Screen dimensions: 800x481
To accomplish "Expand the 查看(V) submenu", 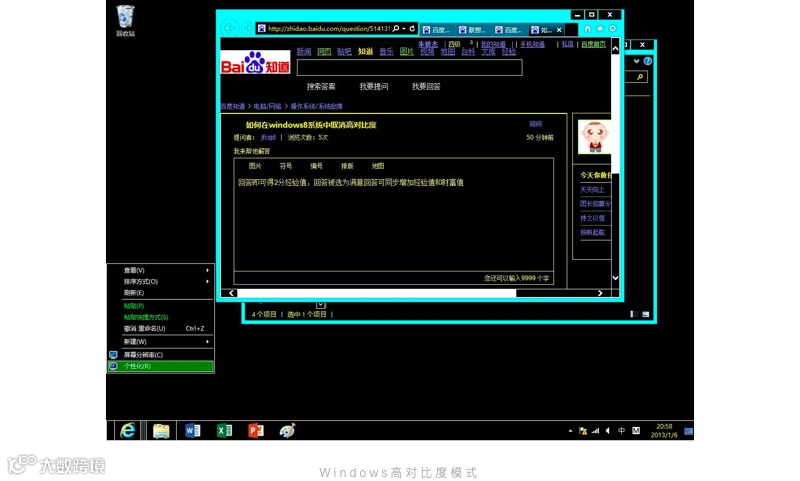I will click(x=160, y=270).
